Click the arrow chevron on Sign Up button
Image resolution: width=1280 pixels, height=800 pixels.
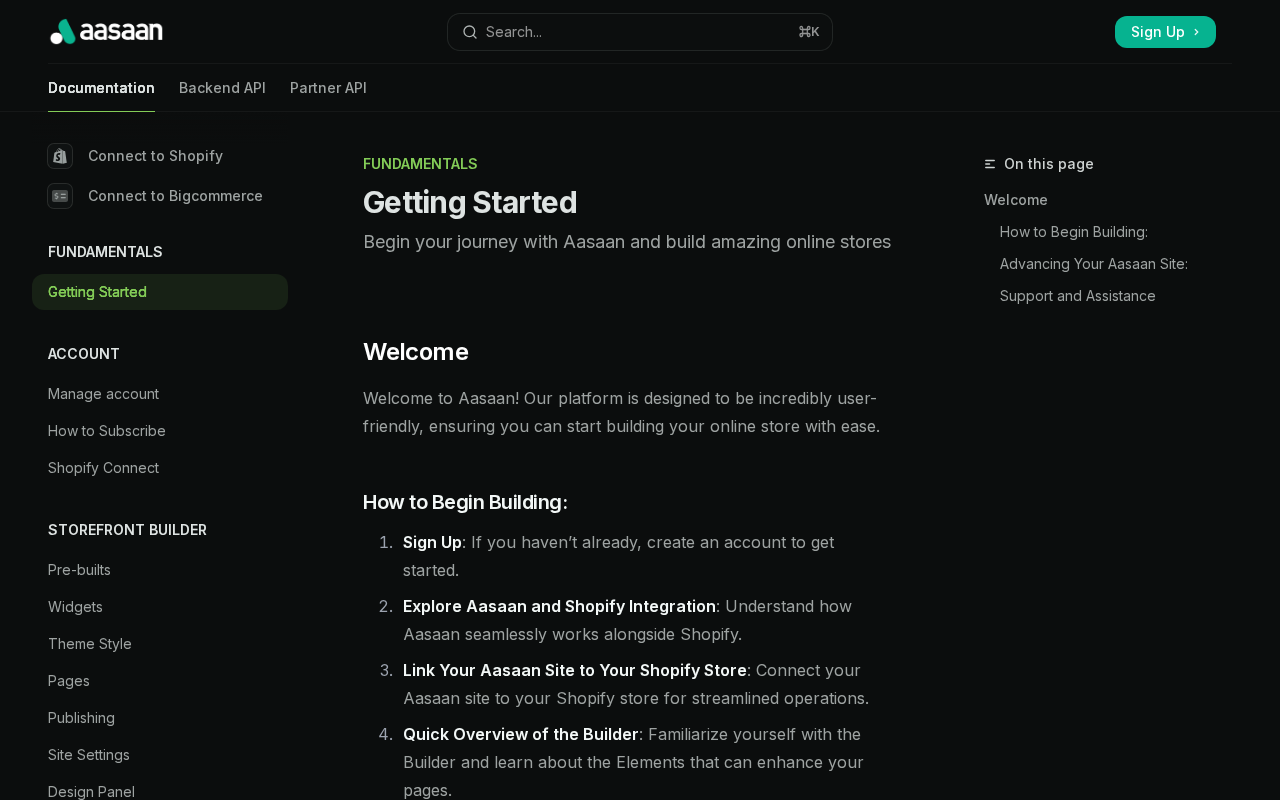[x=1196, y=32]
